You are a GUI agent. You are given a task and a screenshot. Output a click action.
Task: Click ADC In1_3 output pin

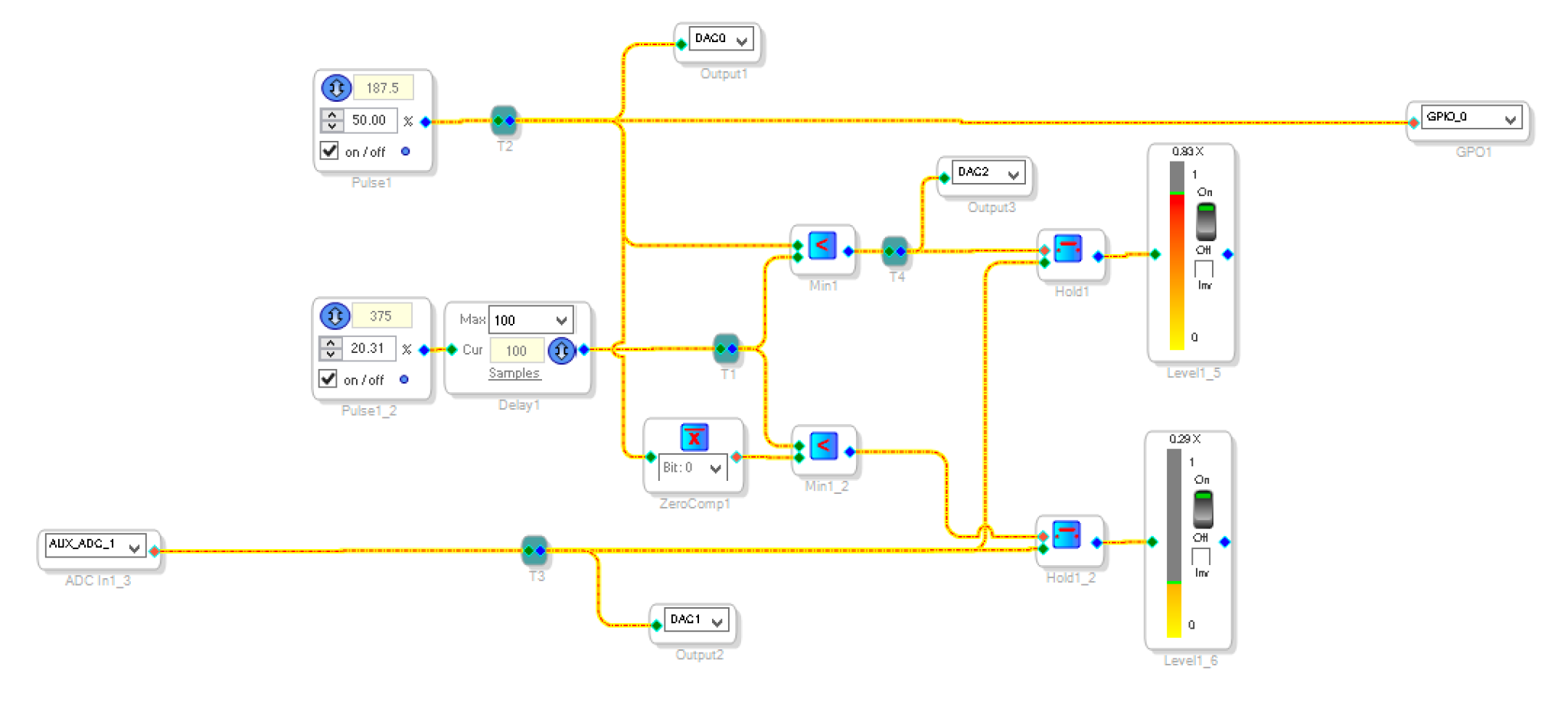155,551
